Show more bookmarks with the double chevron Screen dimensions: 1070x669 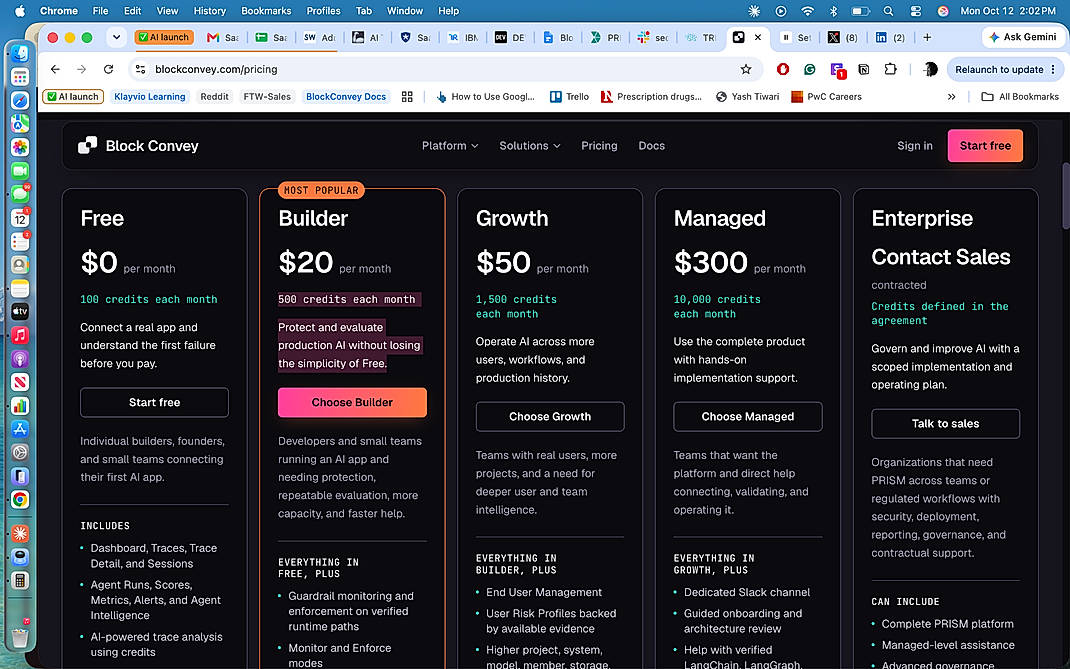click(951, 97)
